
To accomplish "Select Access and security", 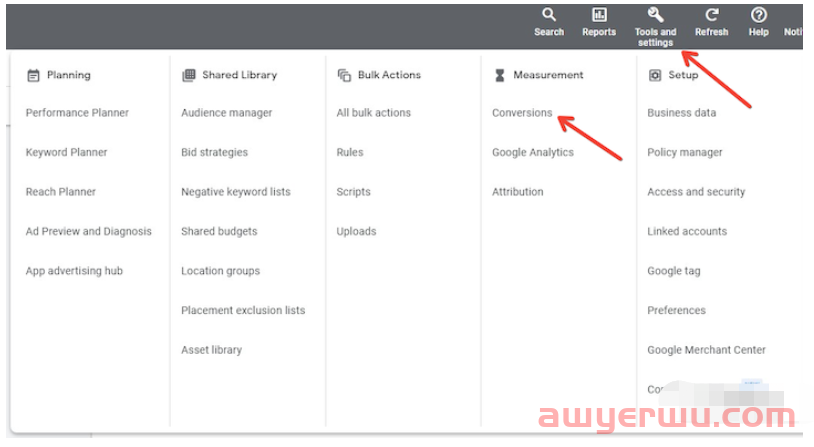I will point(696,192).
